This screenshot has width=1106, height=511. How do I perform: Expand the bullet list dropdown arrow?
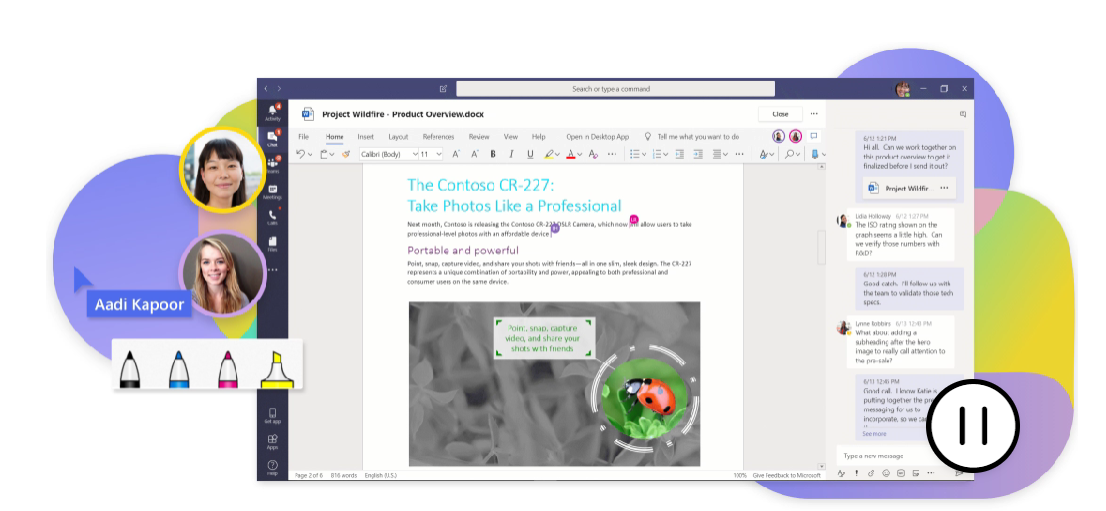tap(646, 154)
